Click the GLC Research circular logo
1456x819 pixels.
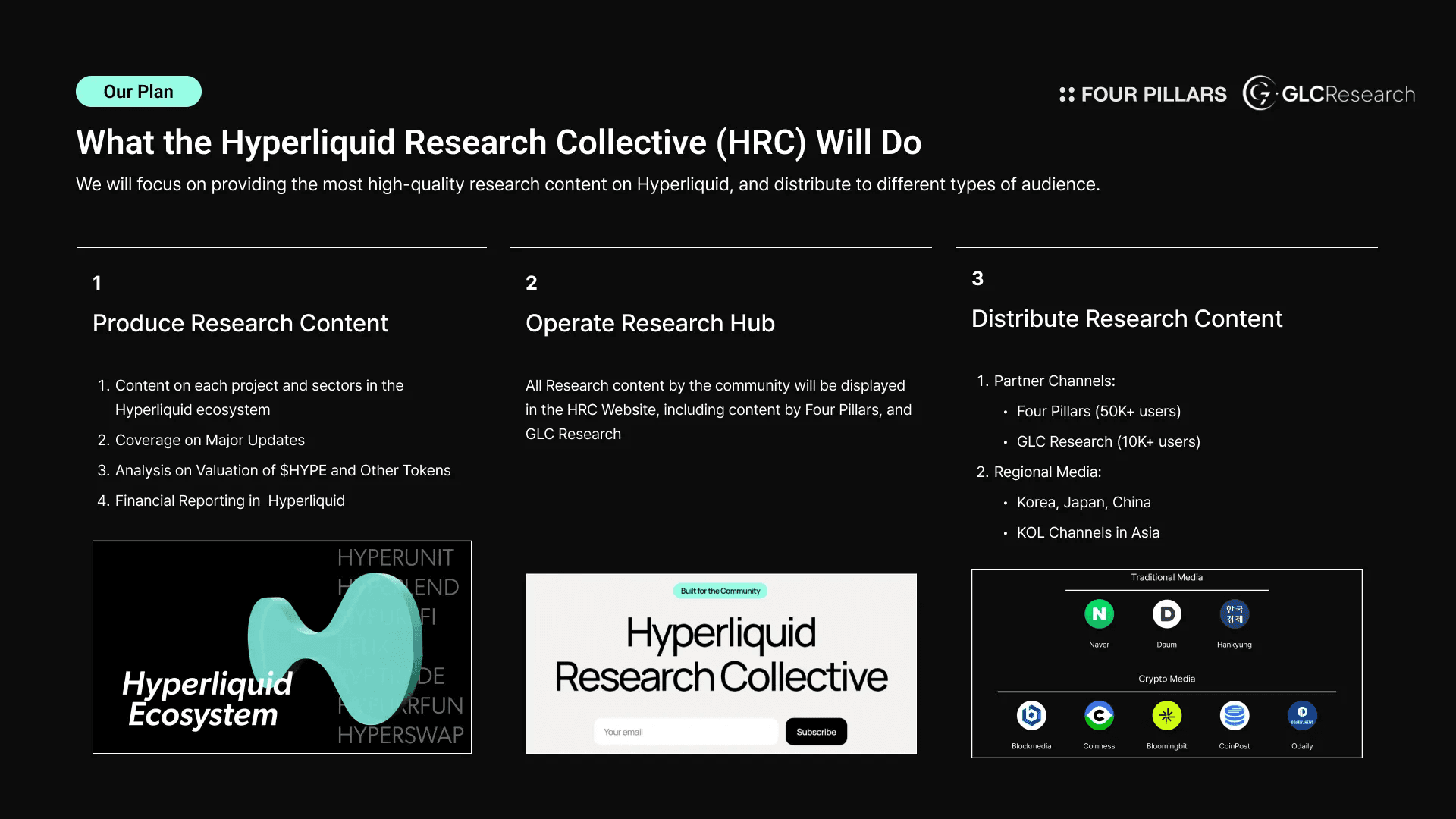coord(1260,93)
